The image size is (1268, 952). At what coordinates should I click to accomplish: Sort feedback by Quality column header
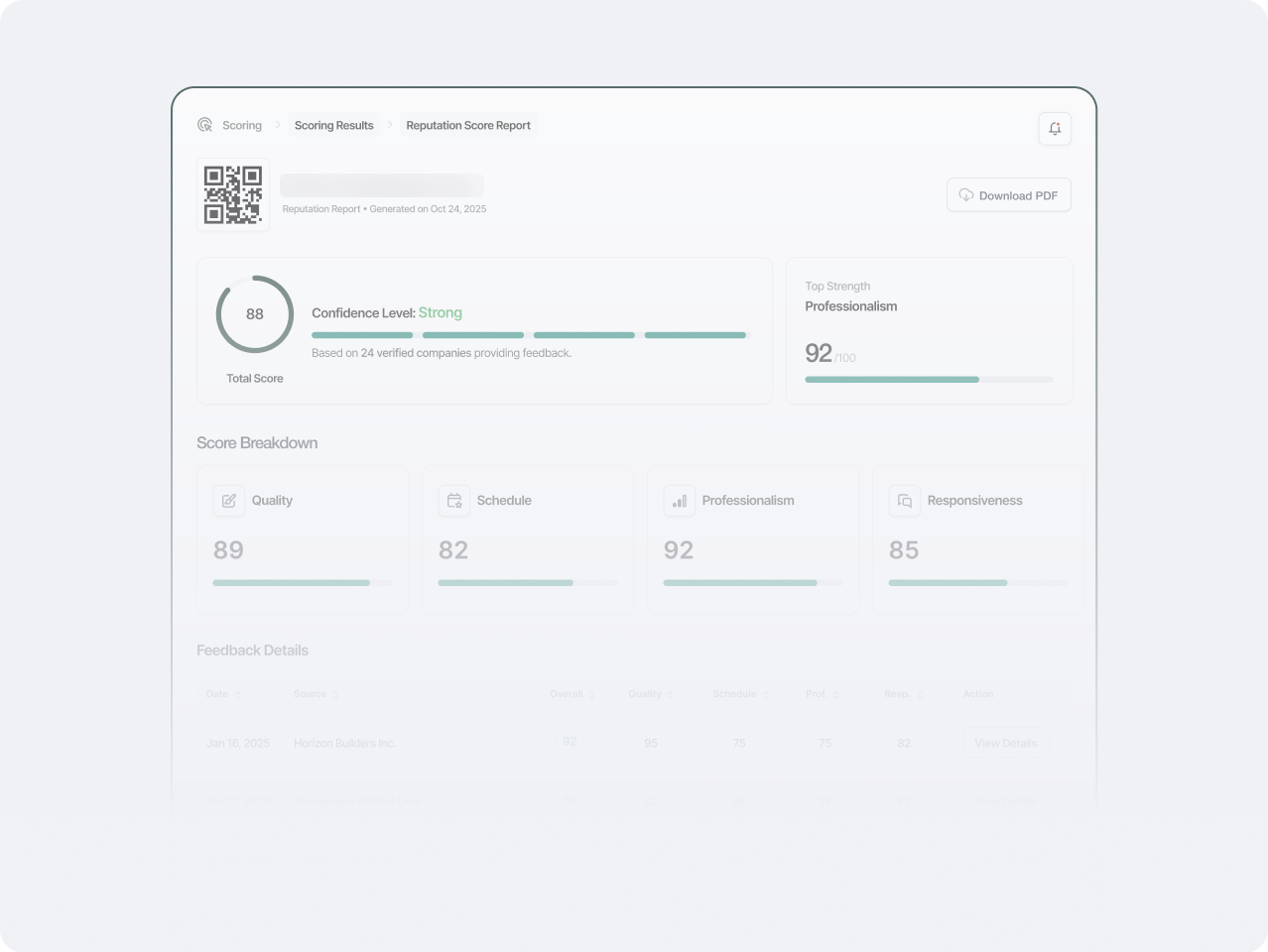click(x=650, y=694)
